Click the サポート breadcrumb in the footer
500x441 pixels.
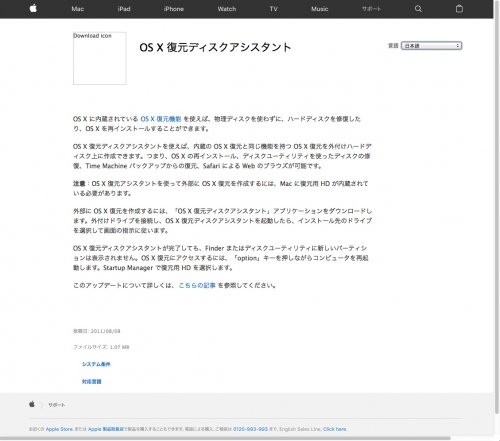point(57,405)
